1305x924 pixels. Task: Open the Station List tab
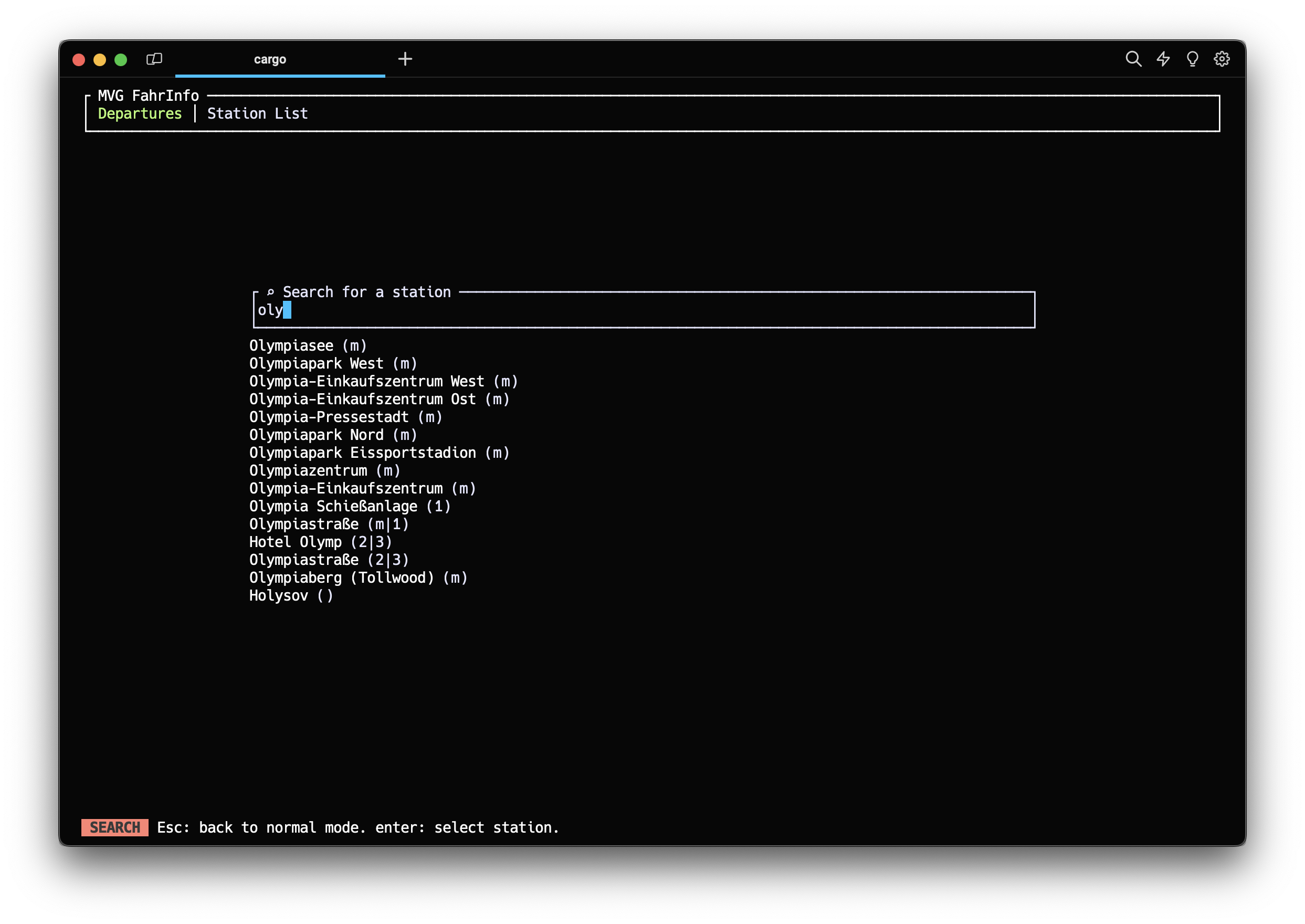tap(257, 113)
